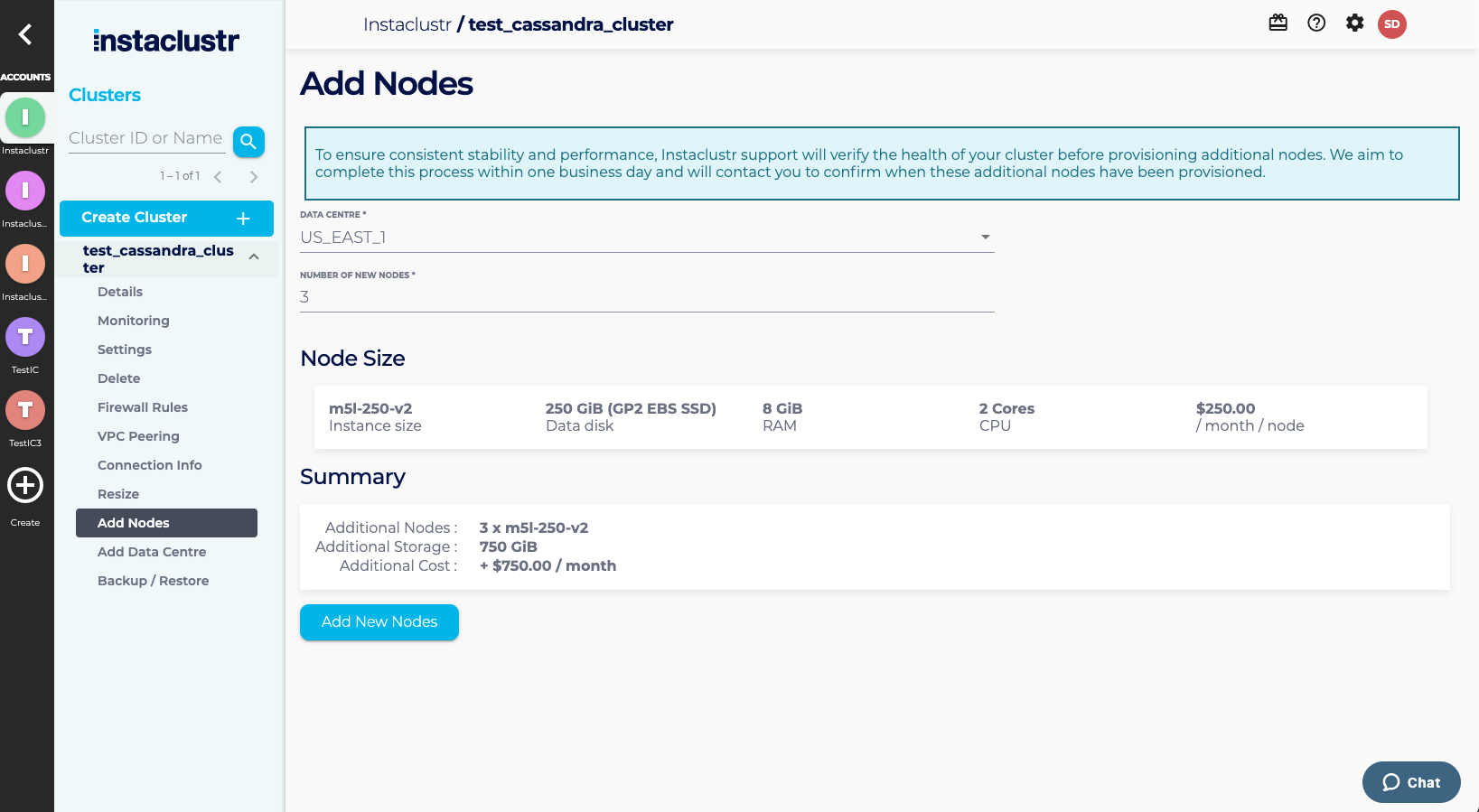The image size is (1479, 812).
Task: Select the green Instaclustr account icon
Action: 25,117
